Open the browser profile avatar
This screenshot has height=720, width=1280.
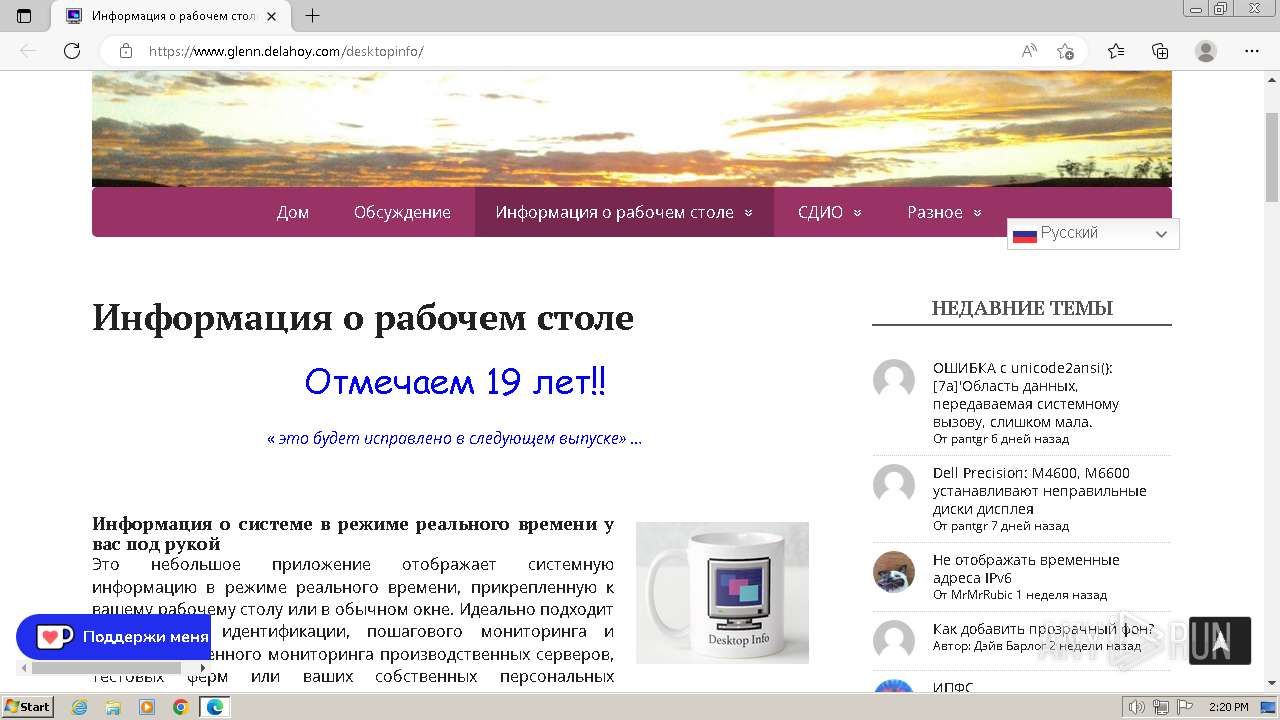1206,51
